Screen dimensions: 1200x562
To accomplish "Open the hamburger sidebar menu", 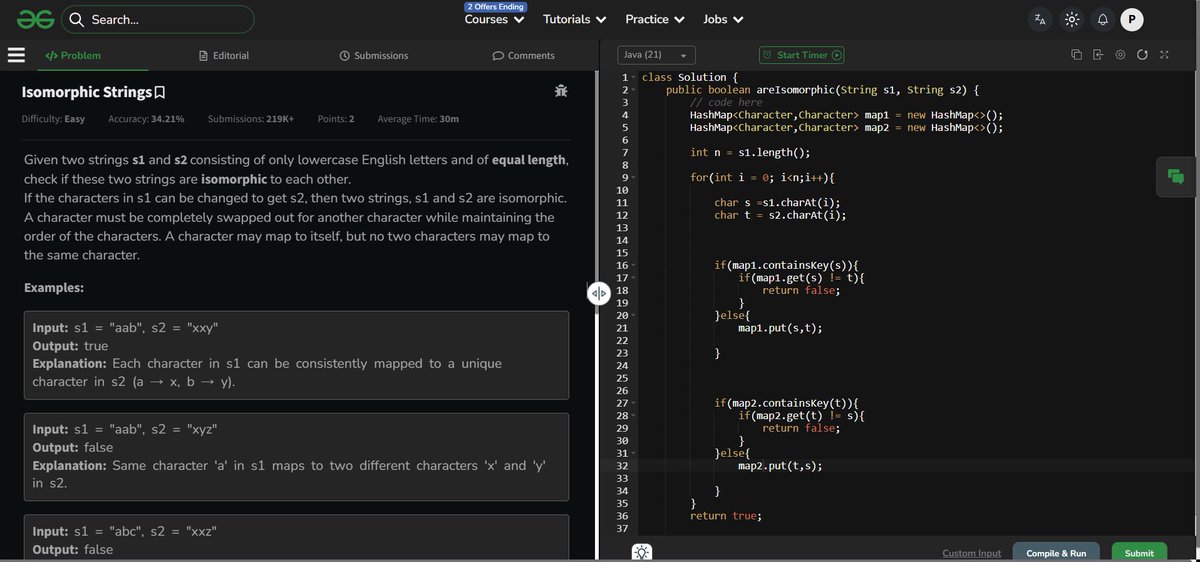I will pyautogui.click(x=16, y=55).
